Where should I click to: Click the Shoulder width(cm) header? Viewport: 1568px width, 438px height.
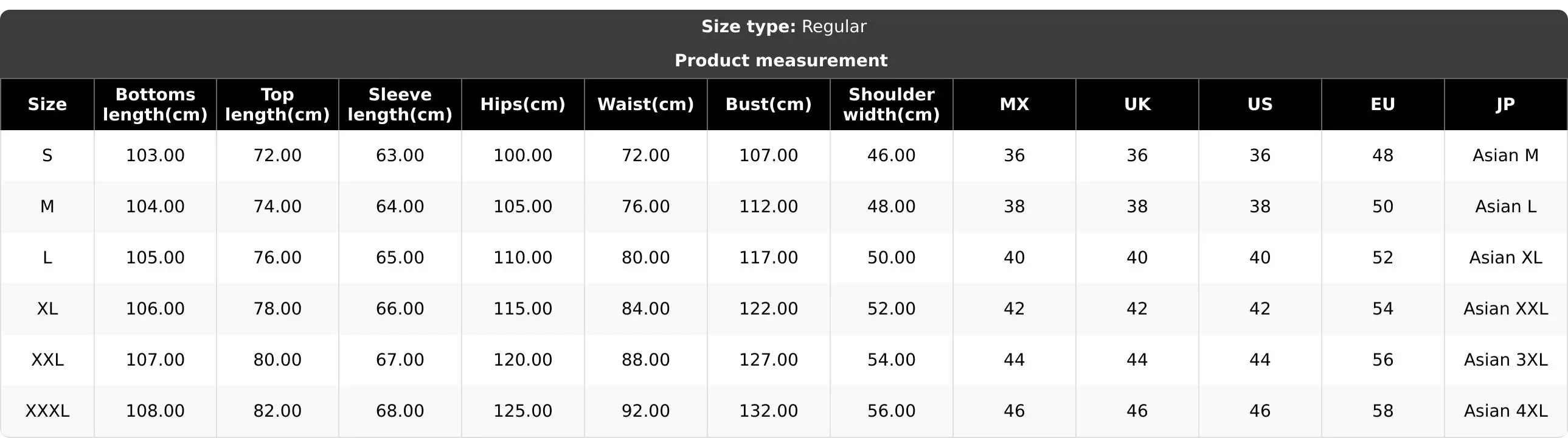coord(892,104)
